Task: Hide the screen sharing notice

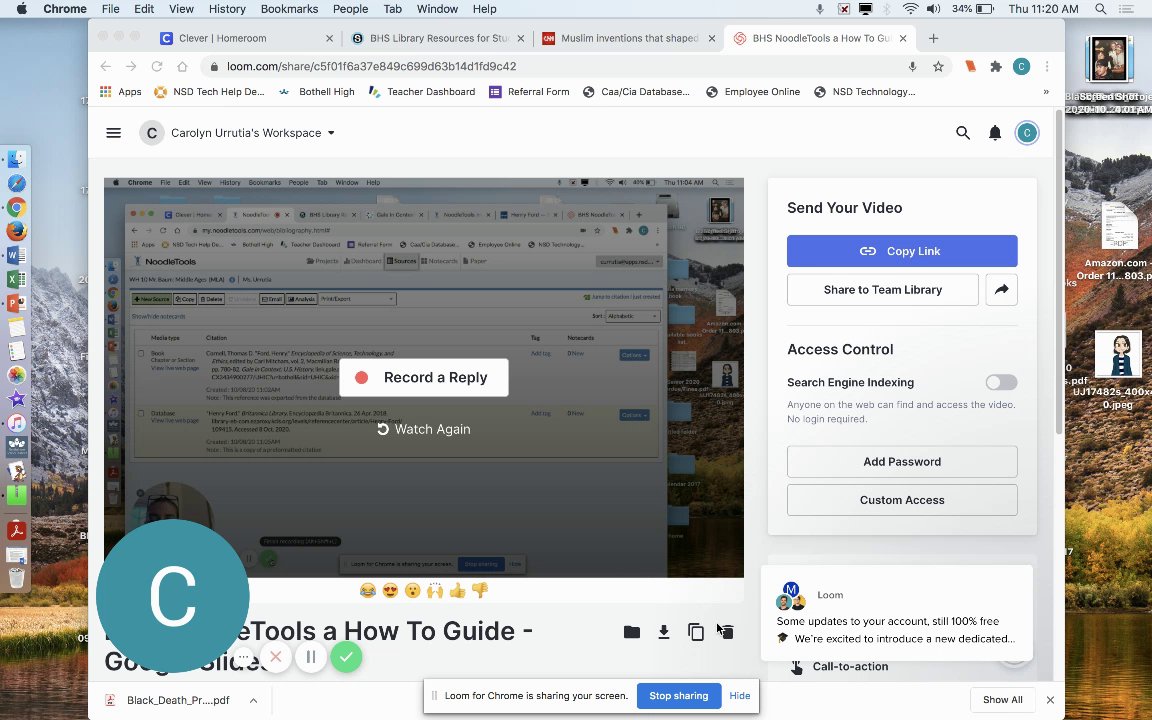Action: (x=740, y=696)
